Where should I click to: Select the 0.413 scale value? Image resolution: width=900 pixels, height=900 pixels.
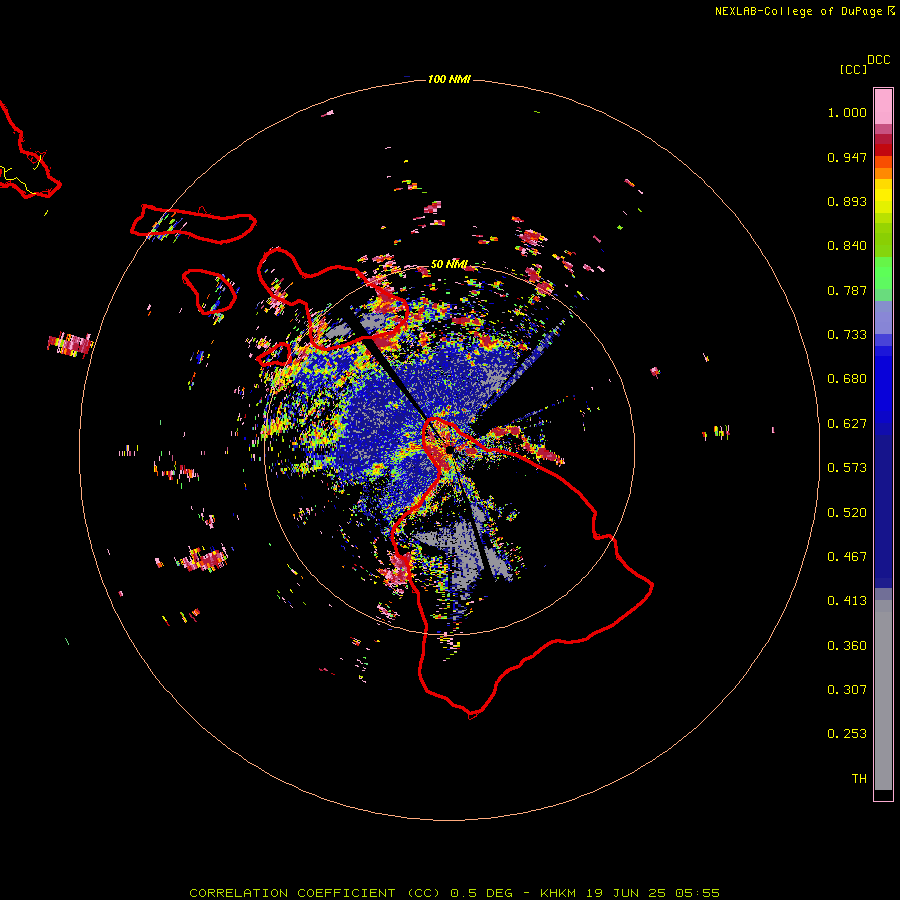tap(847, 601)
